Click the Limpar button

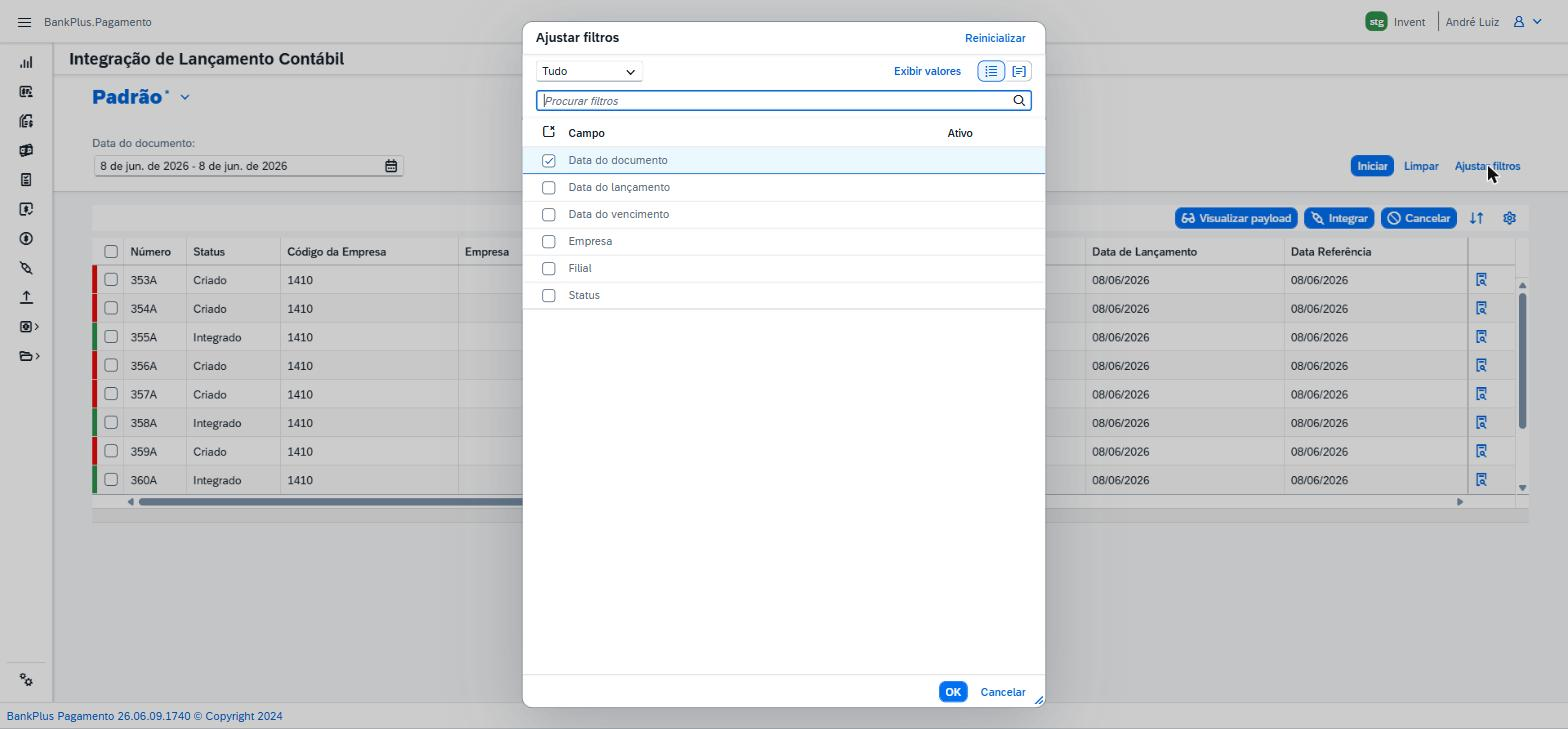(1421, 166)
